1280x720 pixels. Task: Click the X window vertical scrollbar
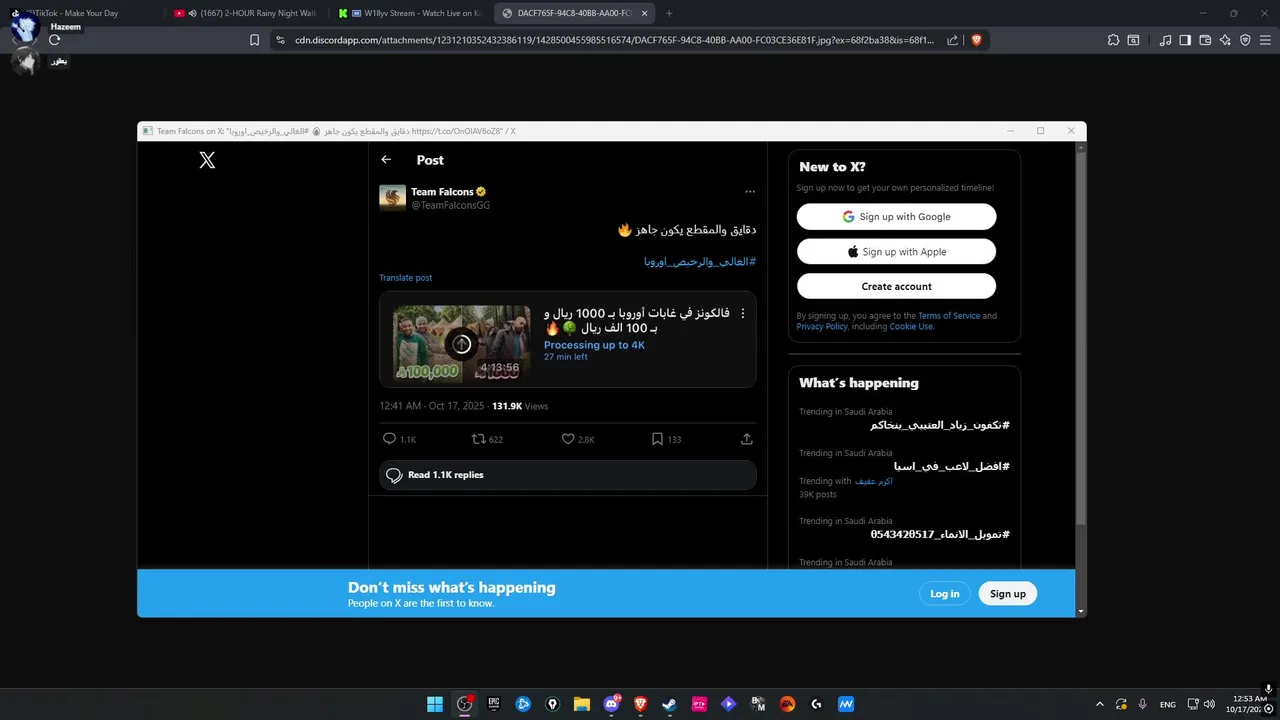coord(1081,340)
